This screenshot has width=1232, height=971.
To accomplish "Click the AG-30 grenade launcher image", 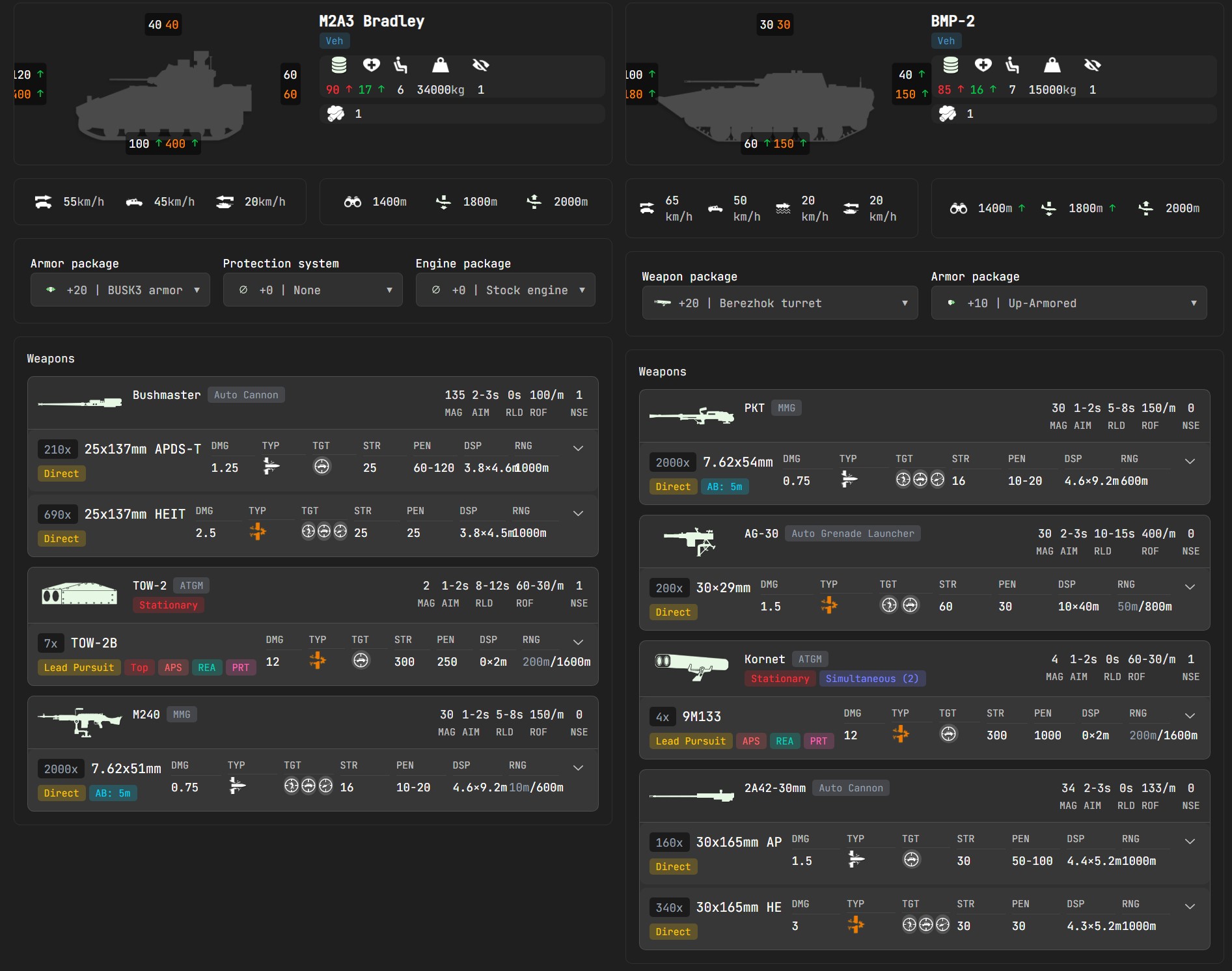I will point(691,541).
